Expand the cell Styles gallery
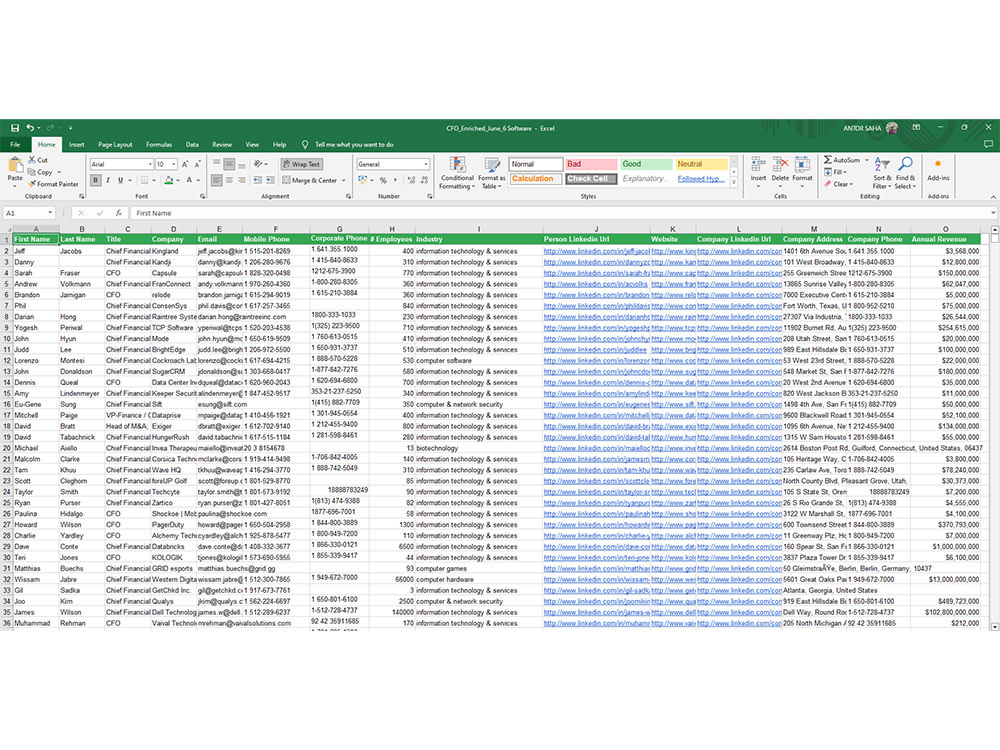The height and width of the screenshot is (750, 1000). click(734, 183)
